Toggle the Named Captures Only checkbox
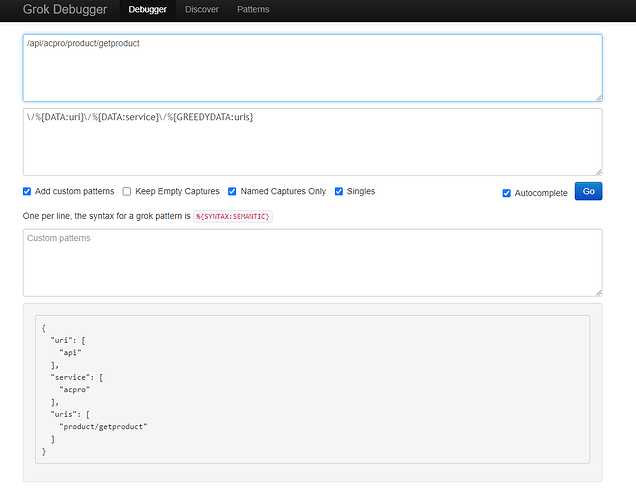The width and height of the screenshot is (636, 500). click(x=232, y=191)
